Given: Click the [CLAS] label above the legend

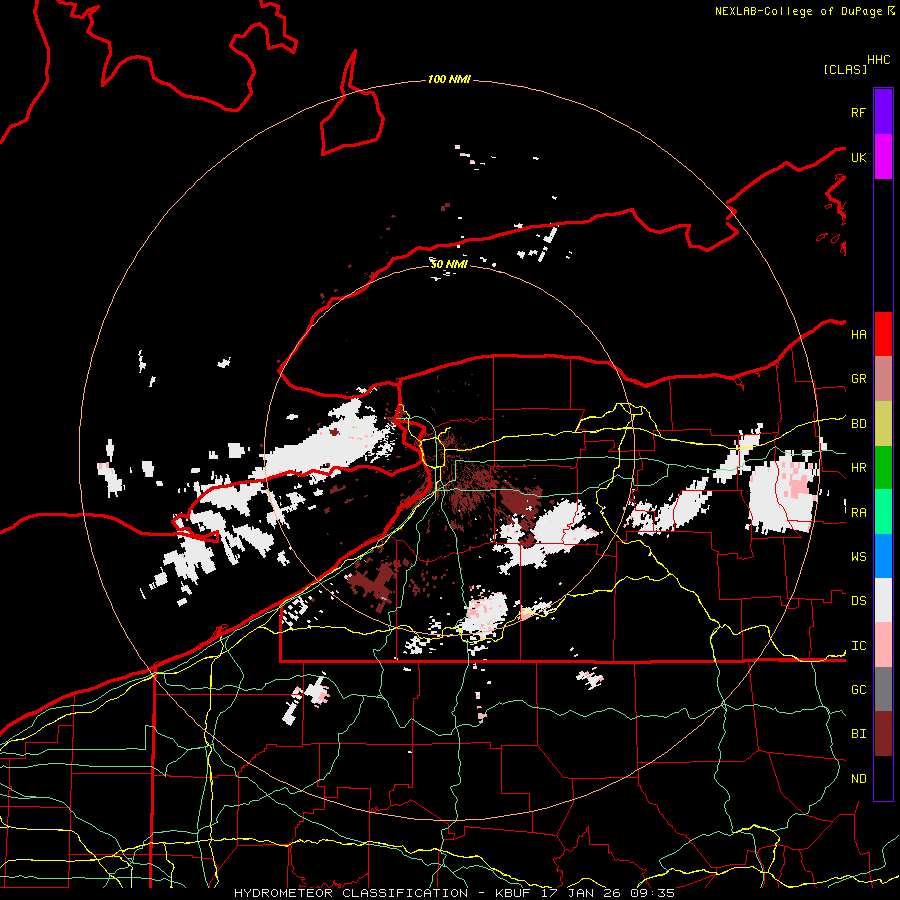Looking at the screenshot, I should click(x=845, y=69).
